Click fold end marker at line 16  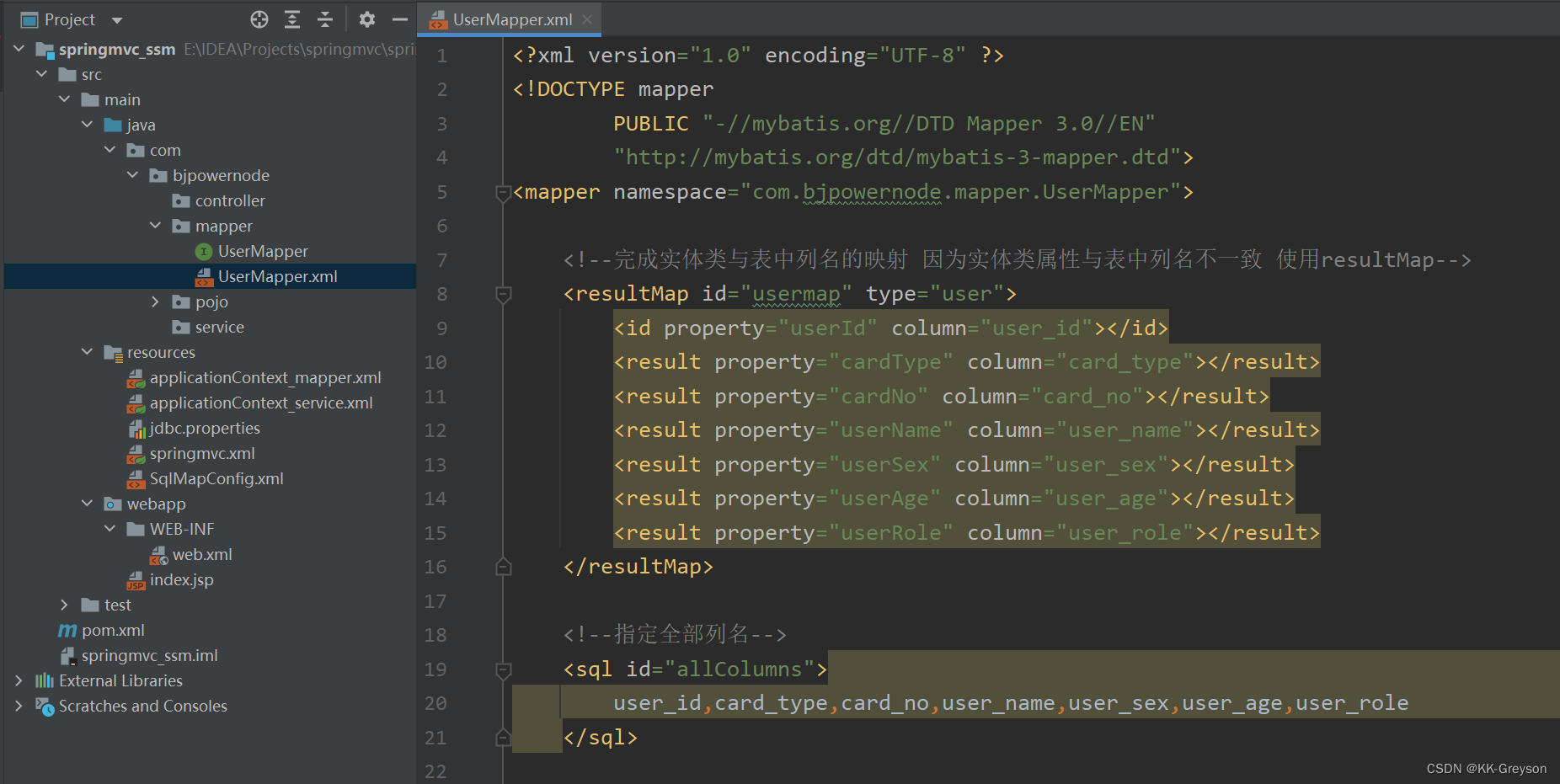click(x=504, y=567)
